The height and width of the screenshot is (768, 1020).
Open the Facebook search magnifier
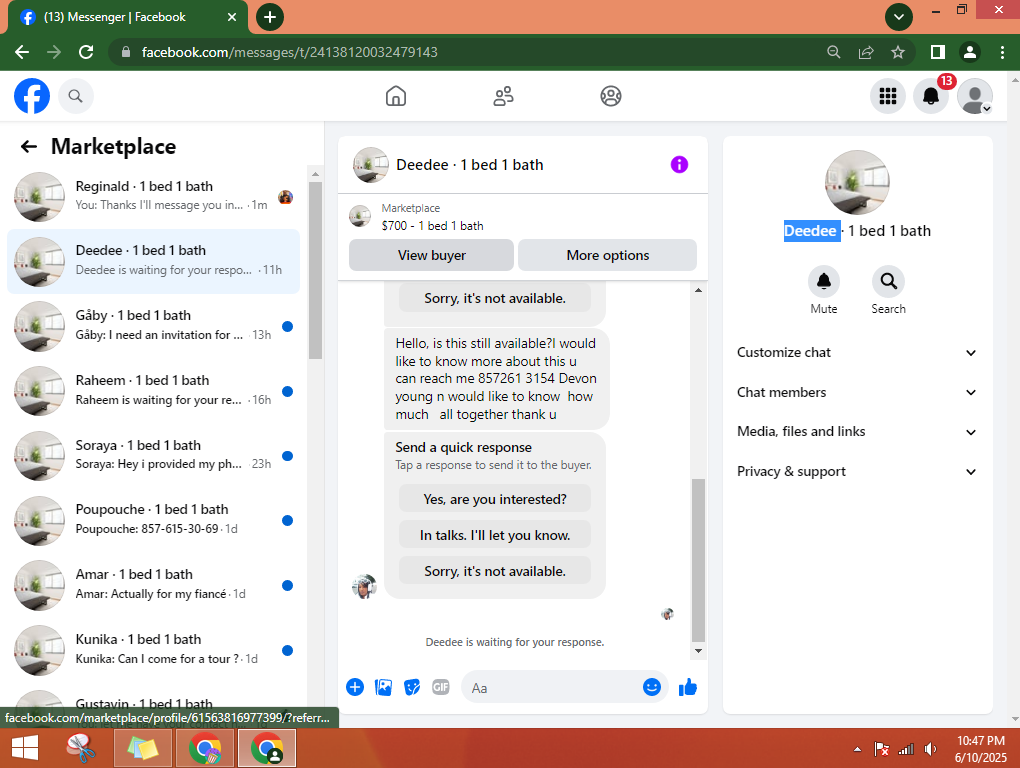(x=75, y=96)
